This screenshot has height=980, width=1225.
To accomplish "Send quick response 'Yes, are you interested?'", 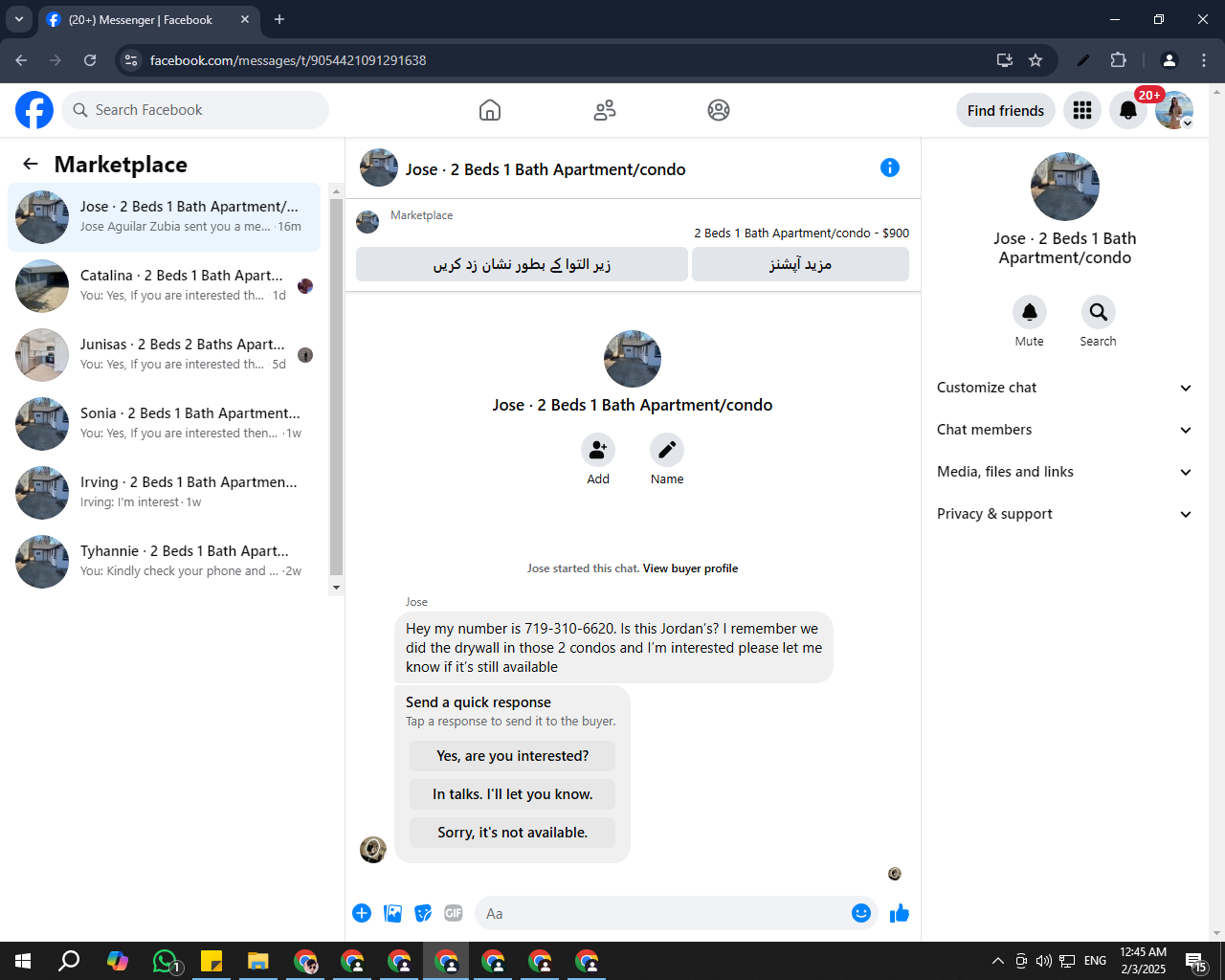I will point(513,756).
